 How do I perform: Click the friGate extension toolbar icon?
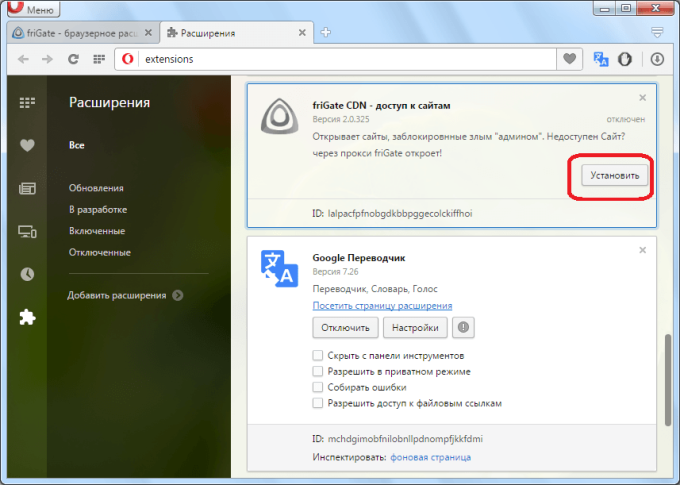click(625, 59)
